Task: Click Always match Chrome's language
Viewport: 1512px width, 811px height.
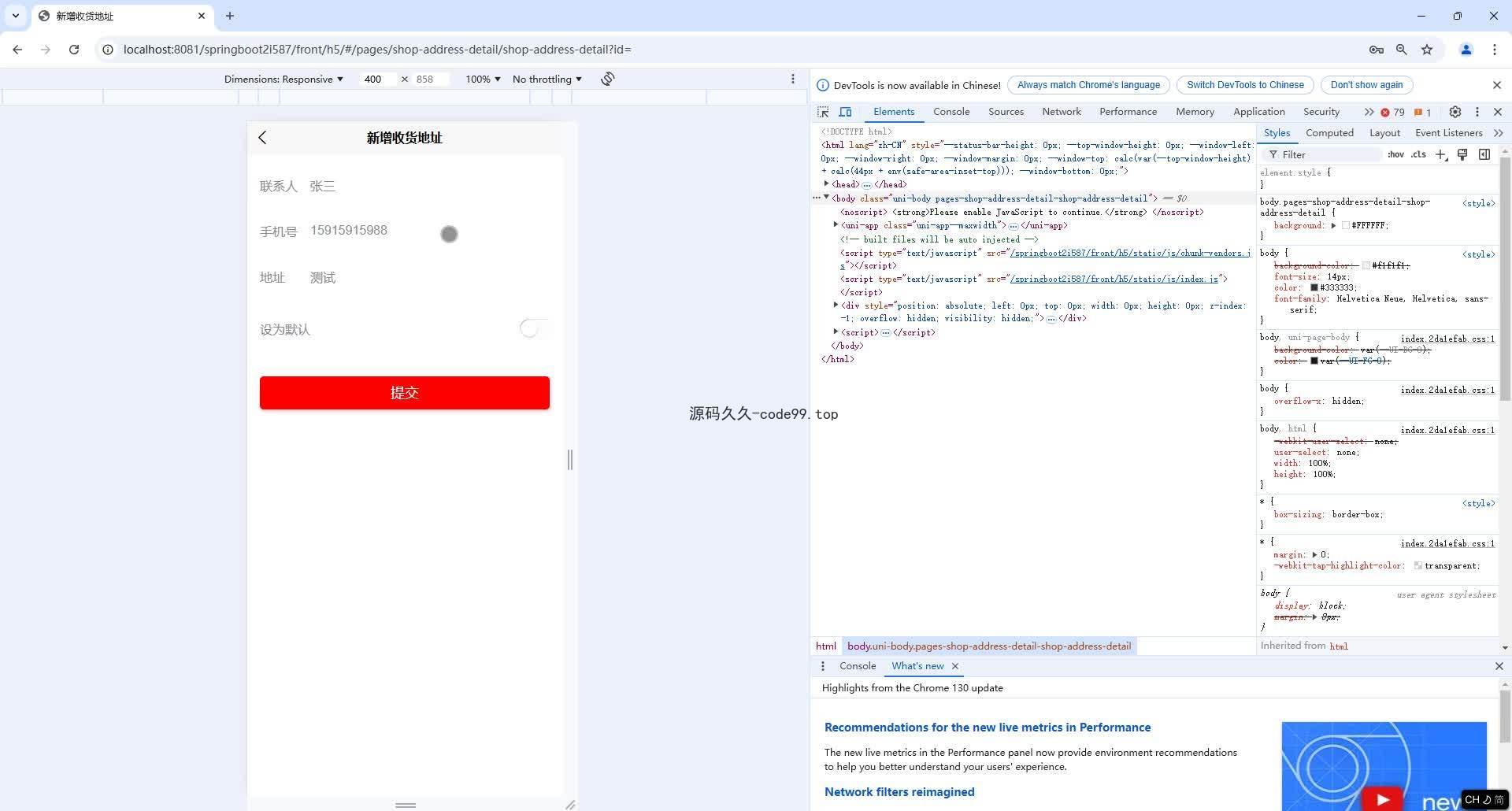Action: [1088, 85]
